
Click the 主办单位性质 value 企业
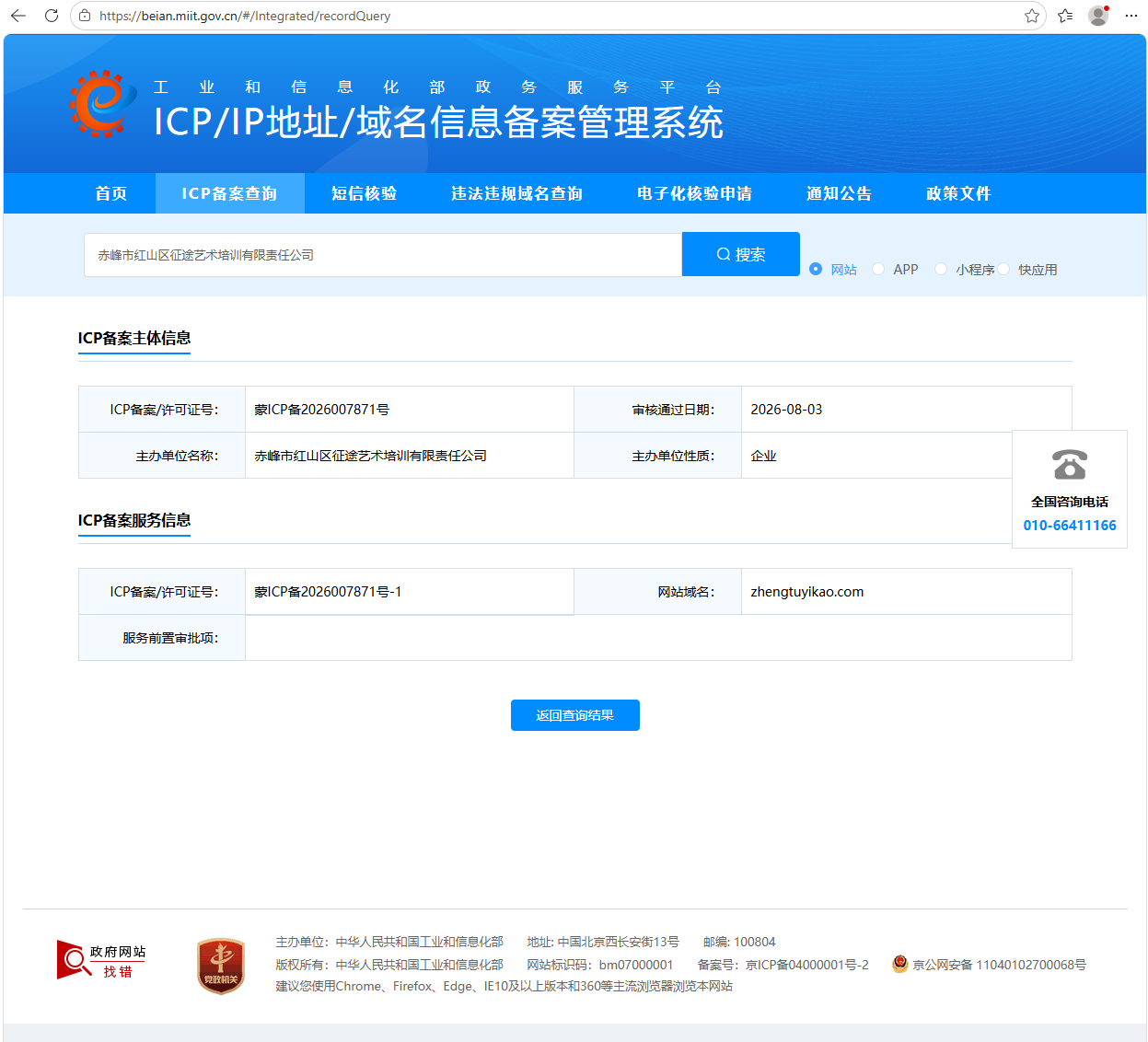(764, 456)
